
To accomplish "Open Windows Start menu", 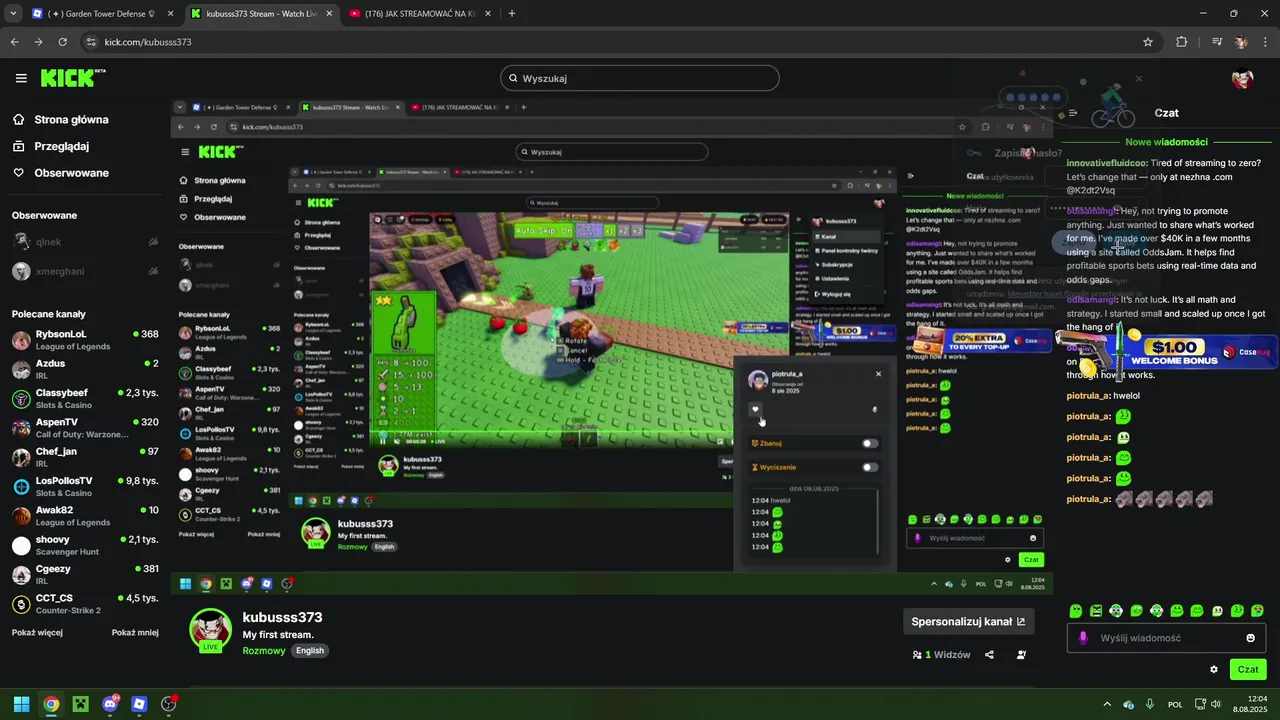I will tap(21, 704).
